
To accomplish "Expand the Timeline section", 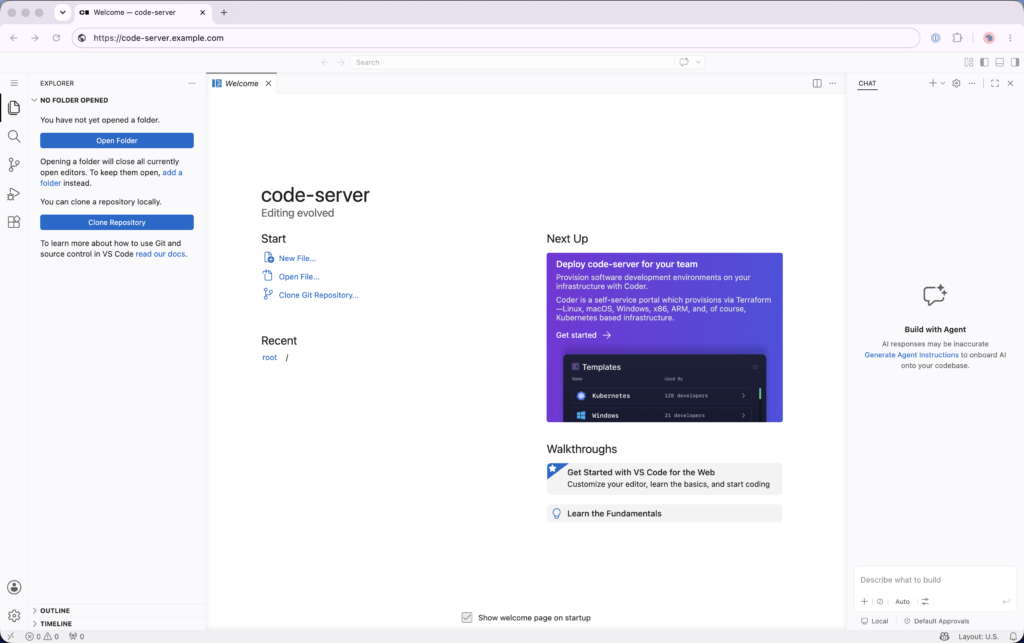I will point(118,623).
